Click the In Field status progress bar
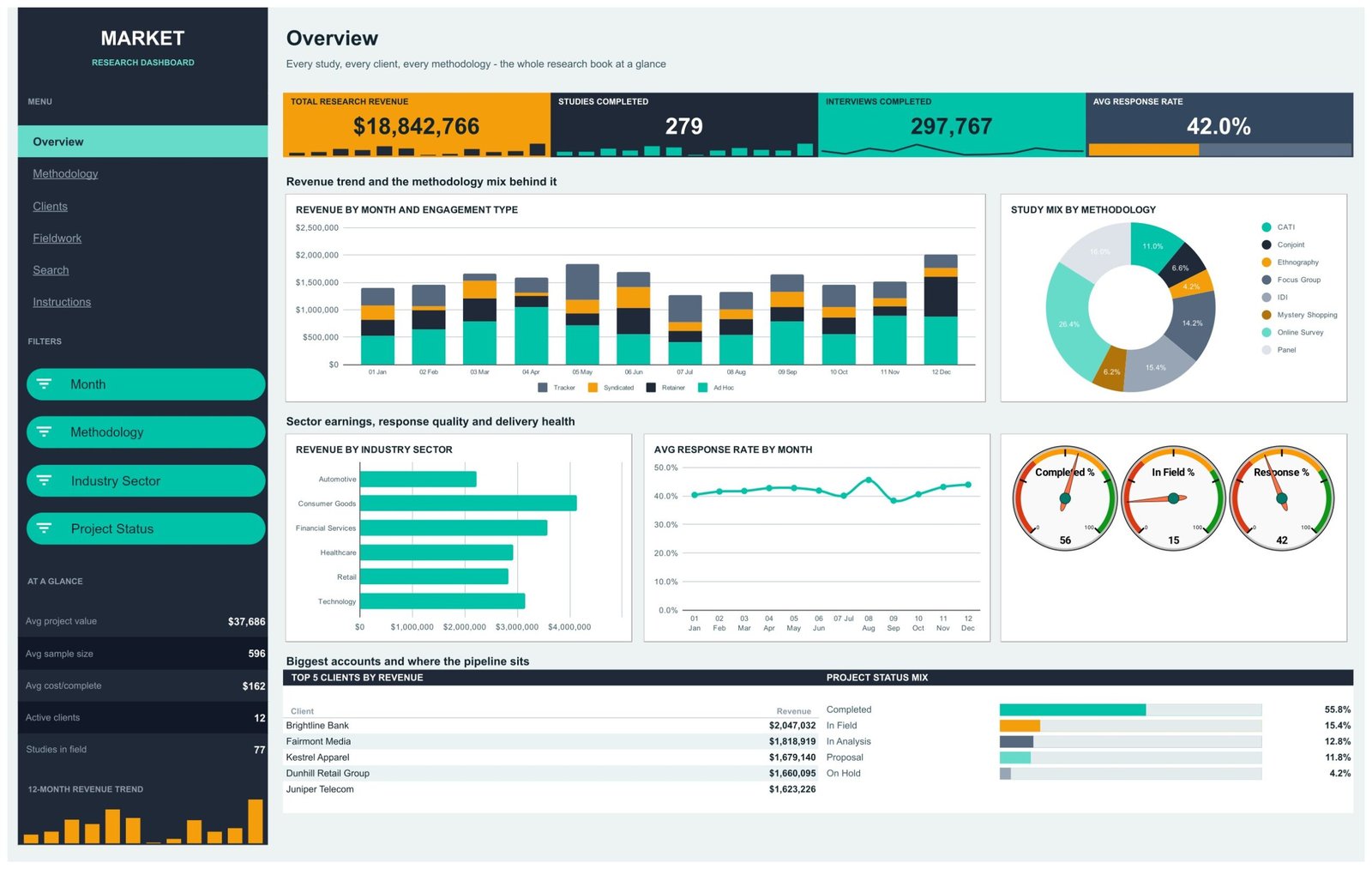 tap(1130, 726)
